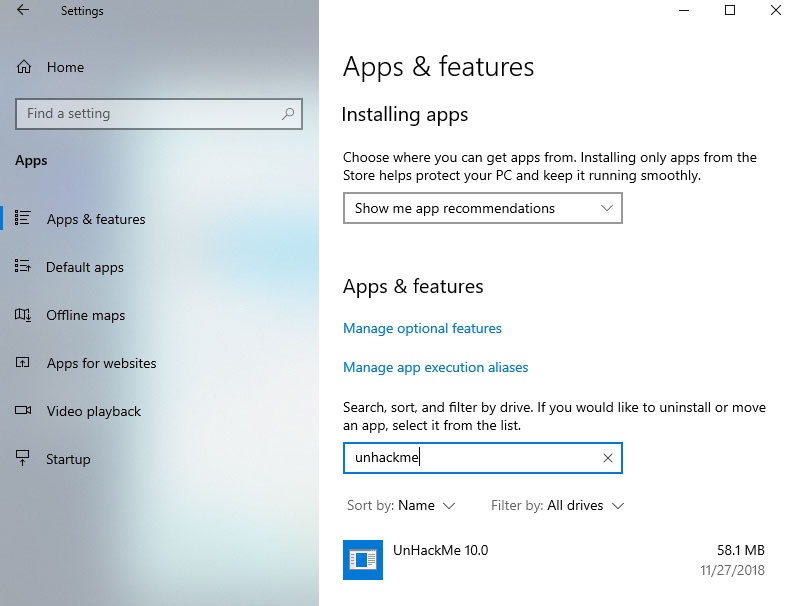Image resolution: width=795 pixels, height=606 pixels.
Task: Click the Apps & features list icon
Action: coord(22,218)
